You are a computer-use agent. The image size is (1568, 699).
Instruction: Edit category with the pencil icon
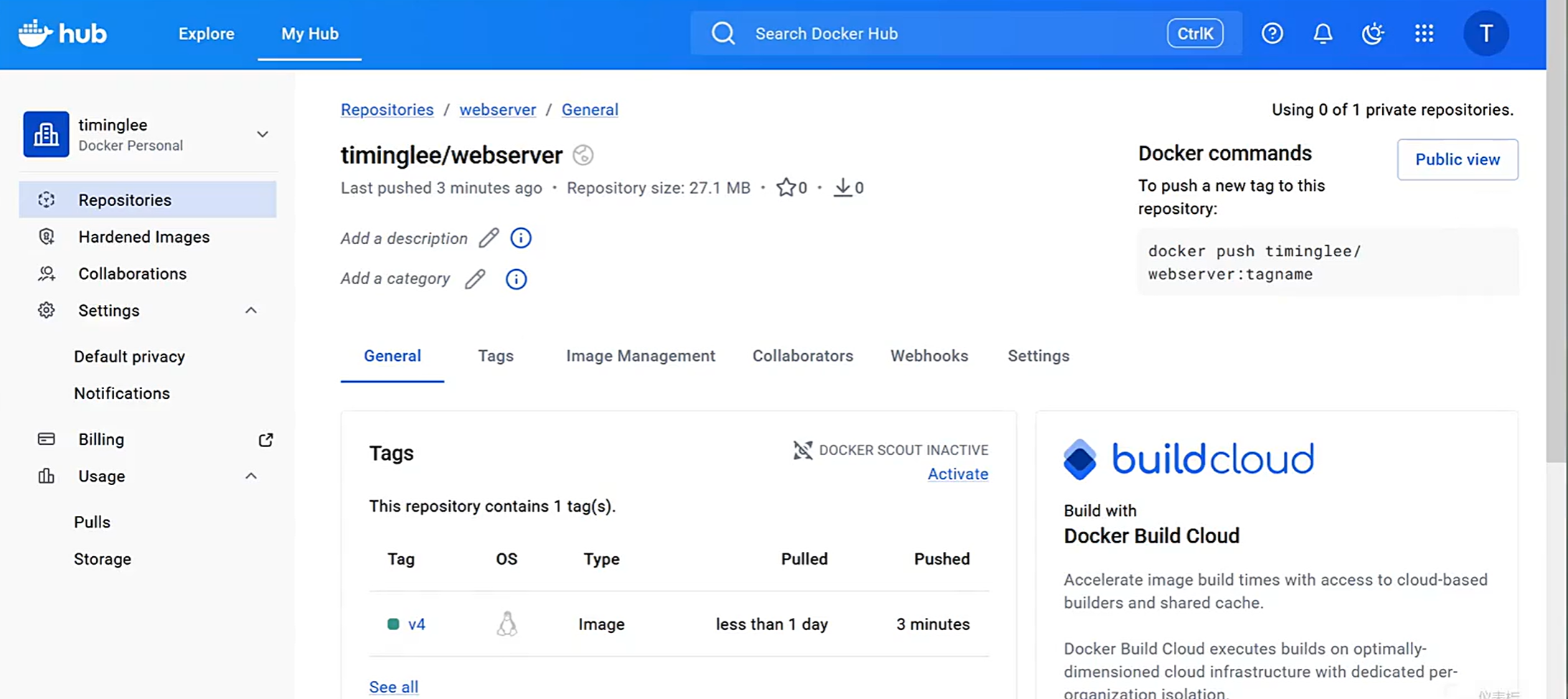tap(475, 278)
